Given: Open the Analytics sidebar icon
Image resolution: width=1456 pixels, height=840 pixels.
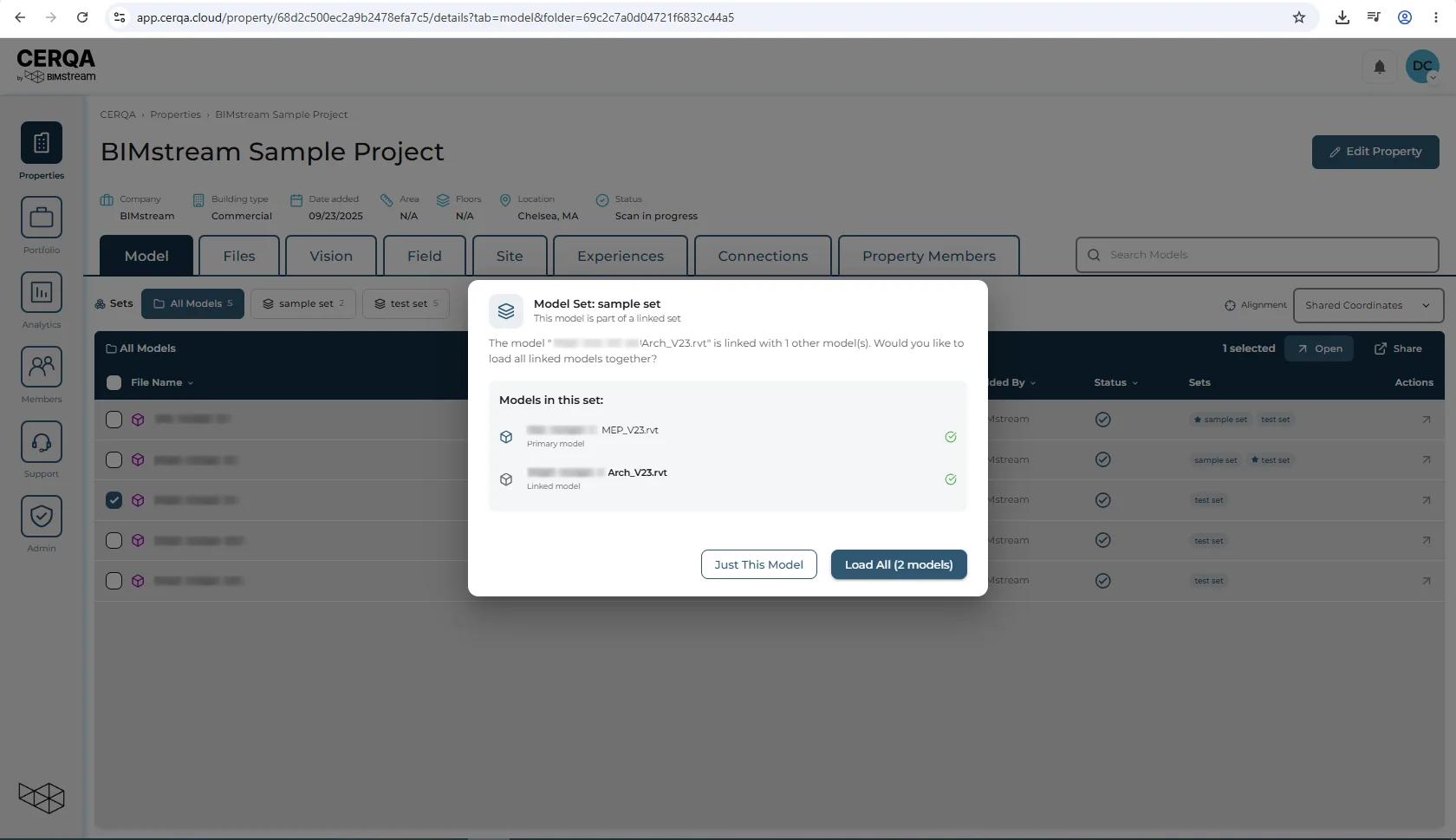Looking at the screenshot, I should point(42,292).
